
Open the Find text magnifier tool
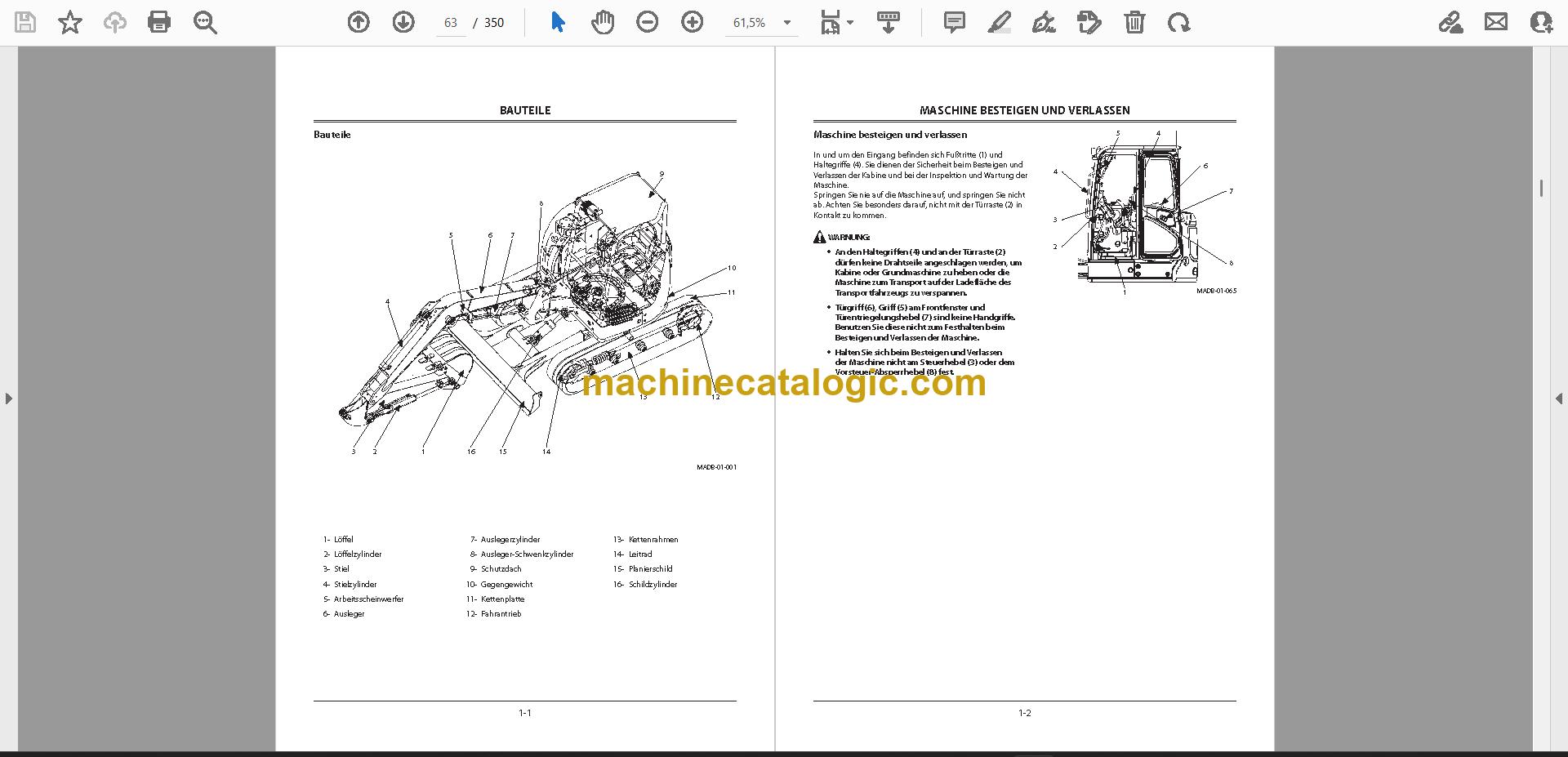coord(205,22)
